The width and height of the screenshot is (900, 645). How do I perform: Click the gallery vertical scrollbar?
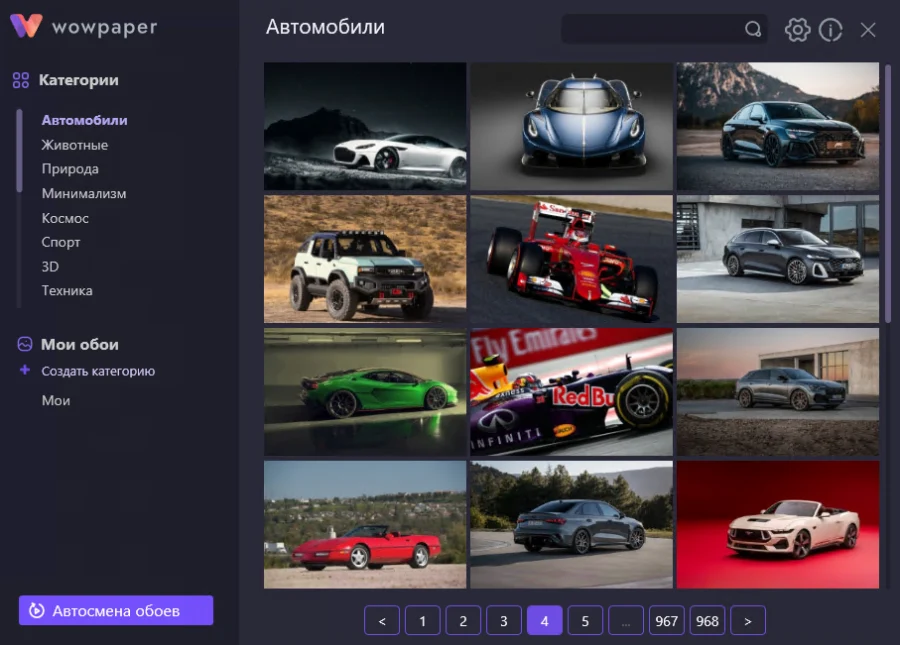click(887, 190)
